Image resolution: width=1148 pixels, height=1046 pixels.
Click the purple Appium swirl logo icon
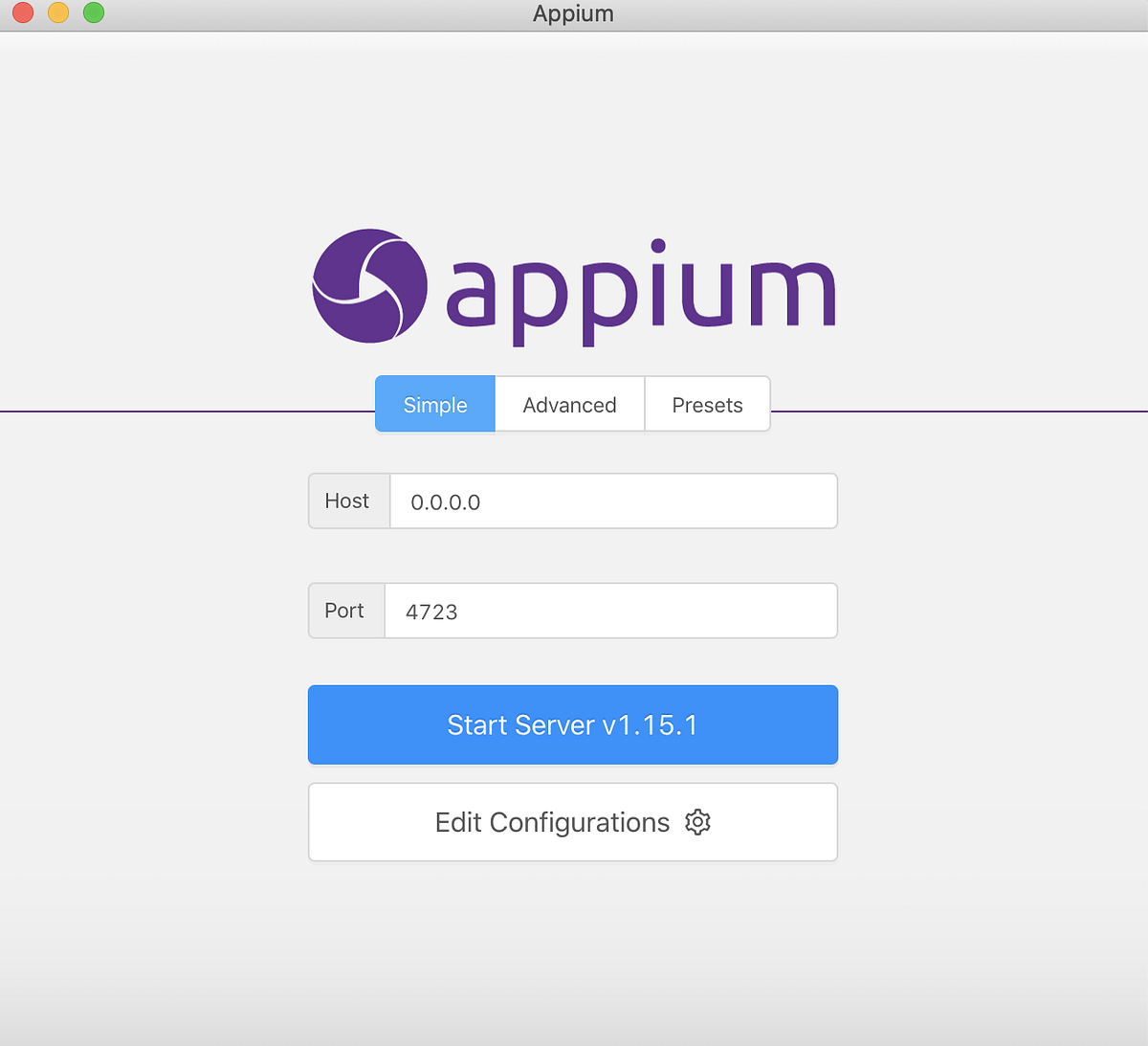(x=371, y=286)
